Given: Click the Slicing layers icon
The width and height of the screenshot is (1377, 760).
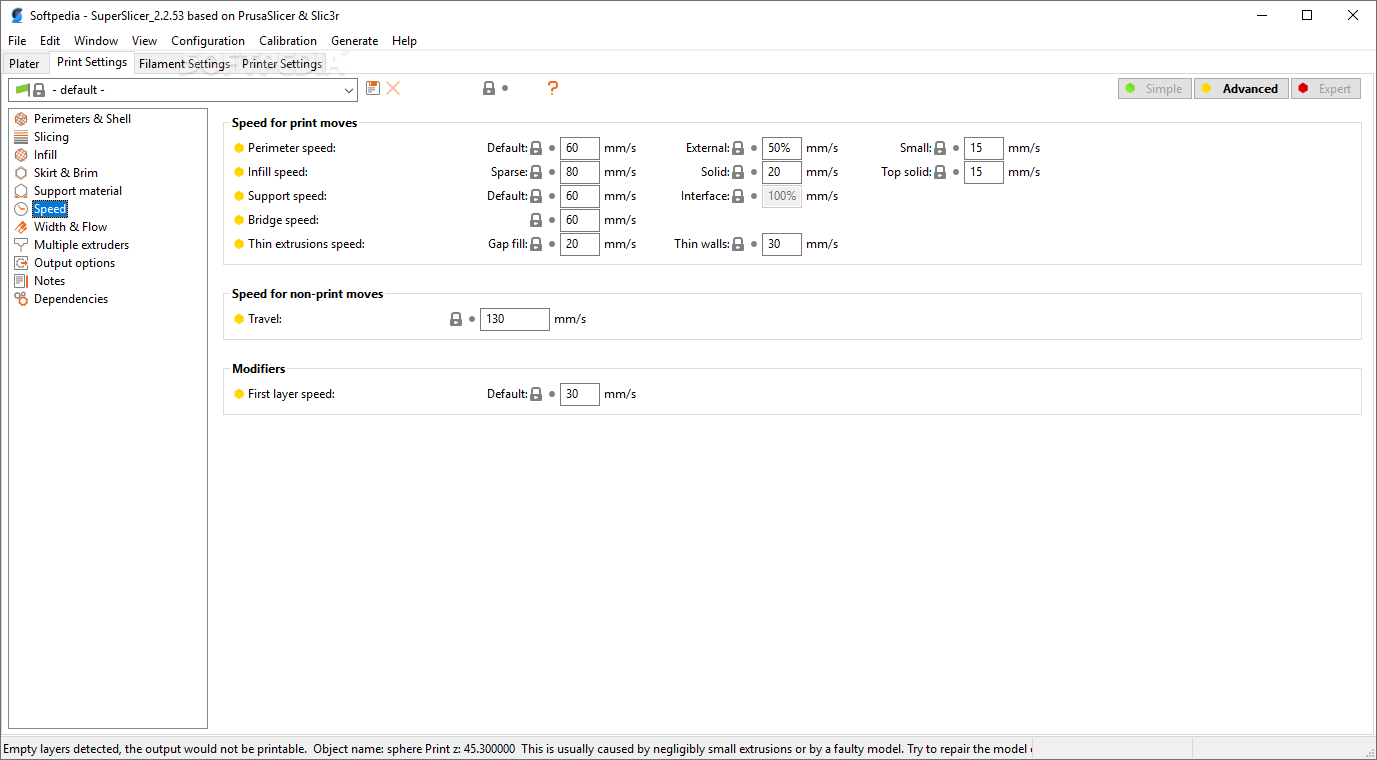Looking at the screenshot, I should tap(21, 137).
